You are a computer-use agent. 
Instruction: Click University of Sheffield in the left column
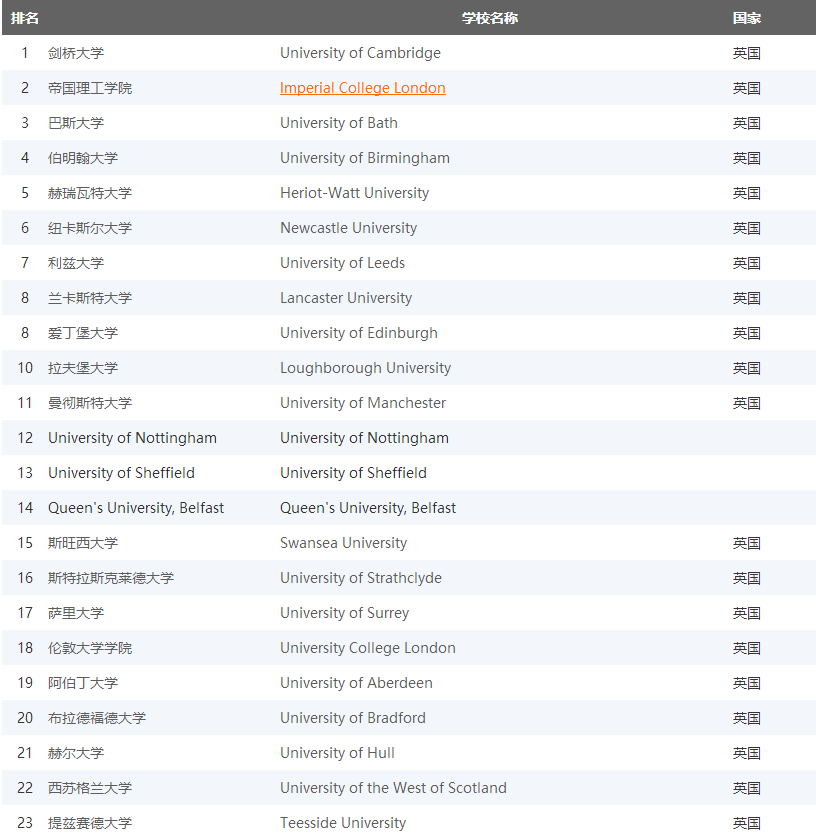[121, 473]
